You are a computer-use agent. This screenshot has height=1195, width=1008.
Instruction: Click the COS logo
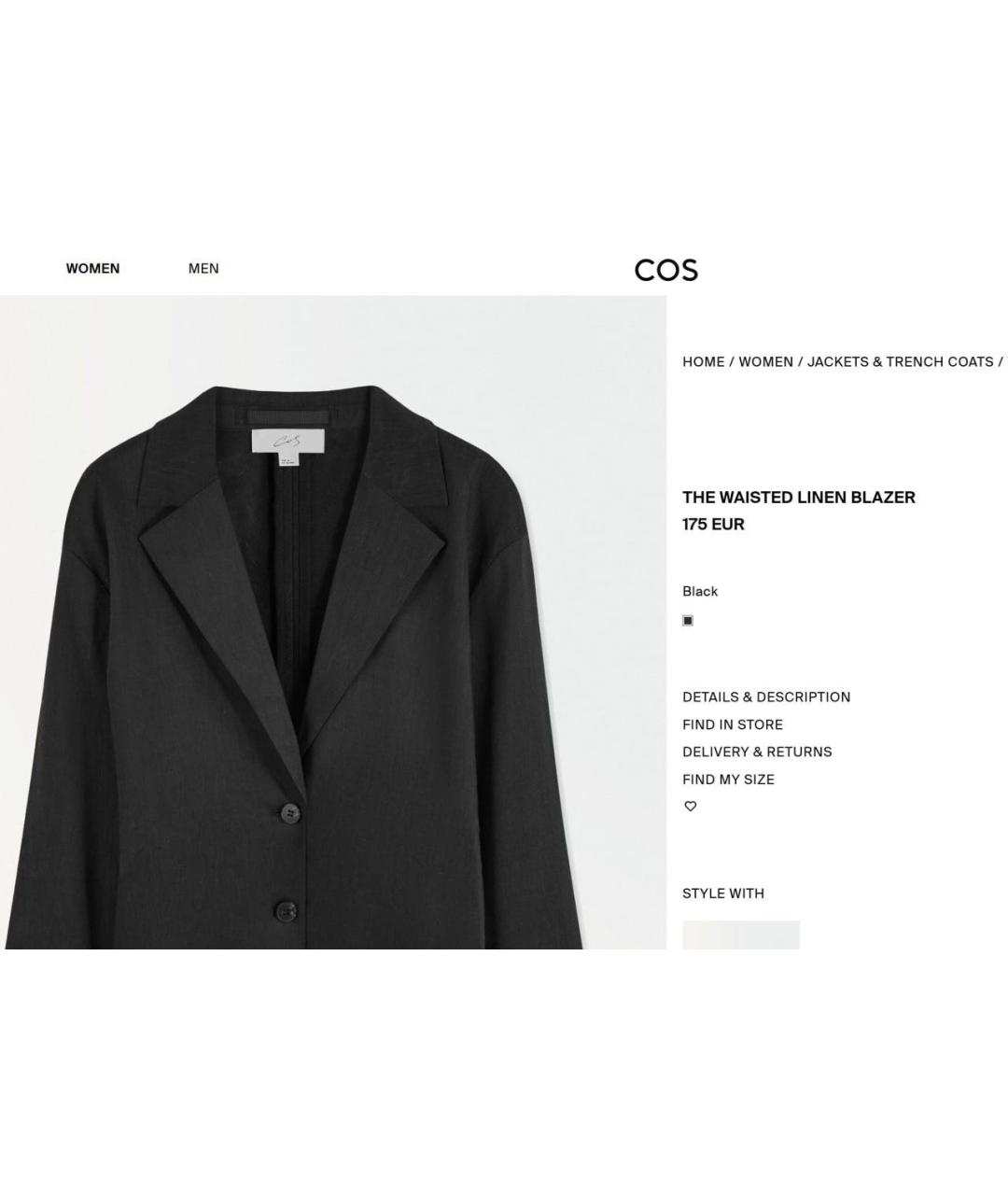coord(666,270)
